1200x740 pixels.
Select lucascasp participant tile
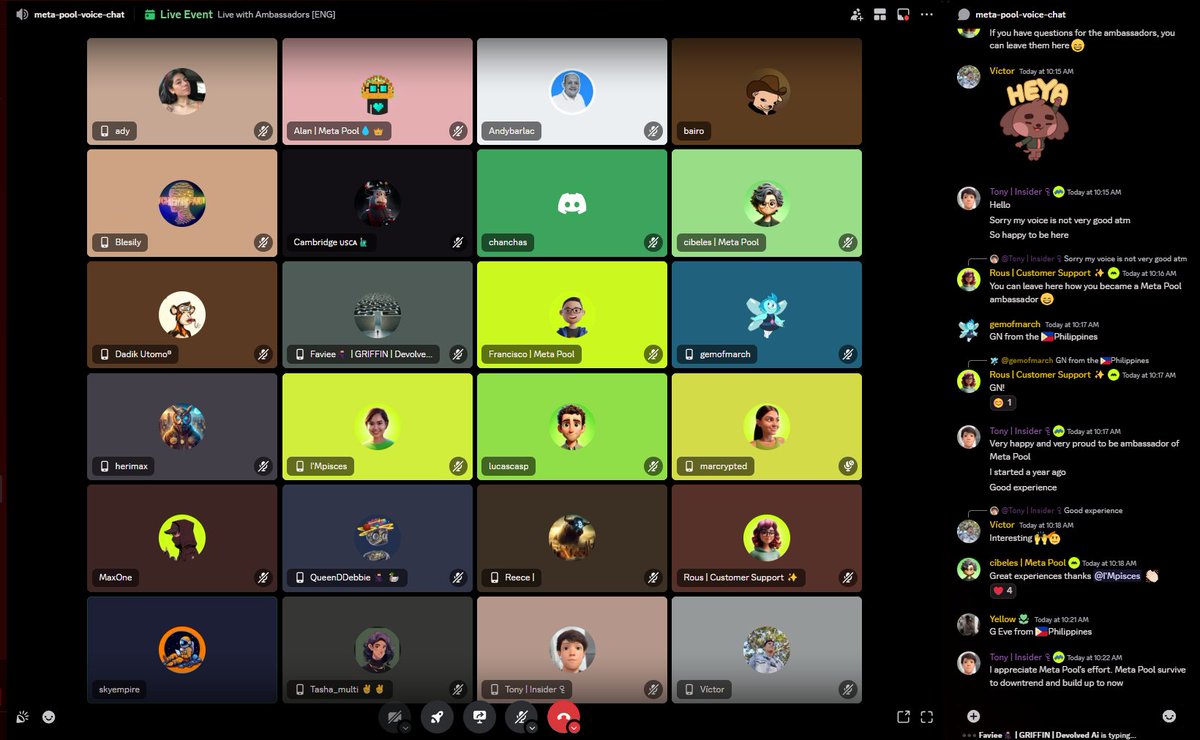click(x=572, y=425)
